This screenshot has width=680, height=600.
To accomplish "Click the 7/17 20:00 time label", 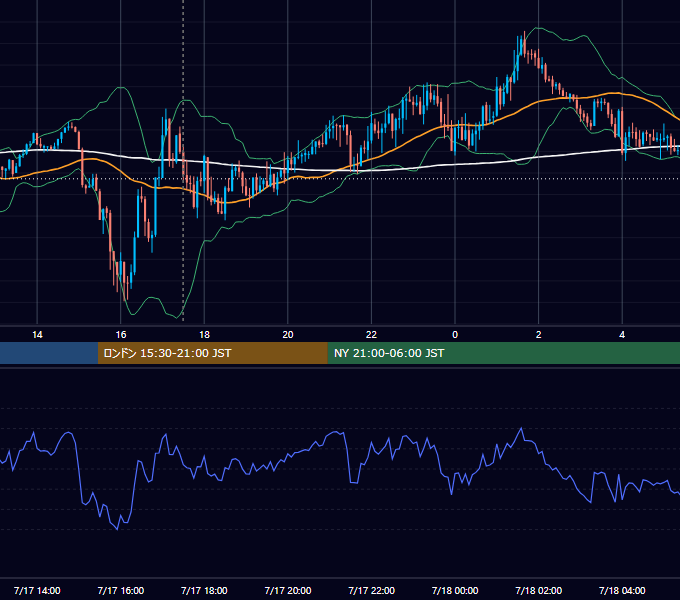I will click(x=288, y=590).
